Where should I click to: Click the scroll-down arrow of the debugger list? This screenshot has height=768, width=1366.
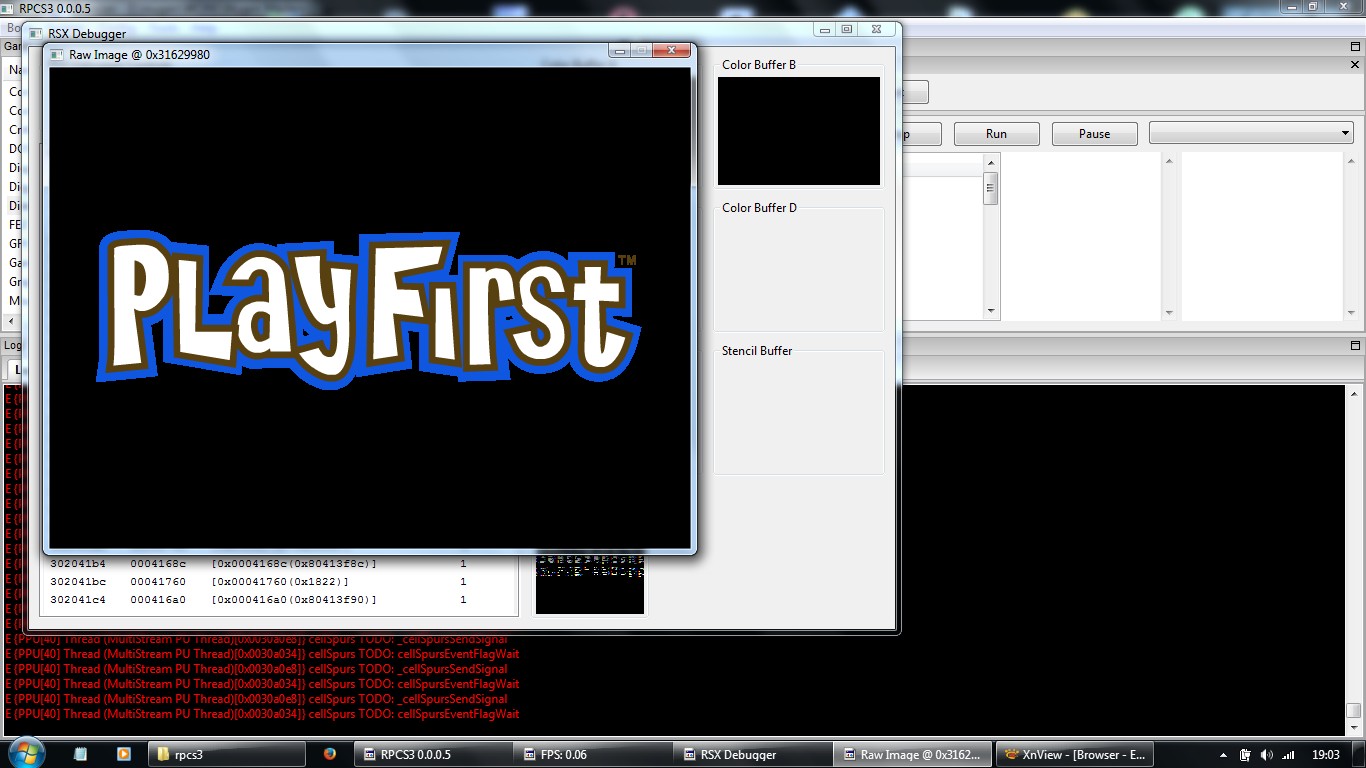991,312
